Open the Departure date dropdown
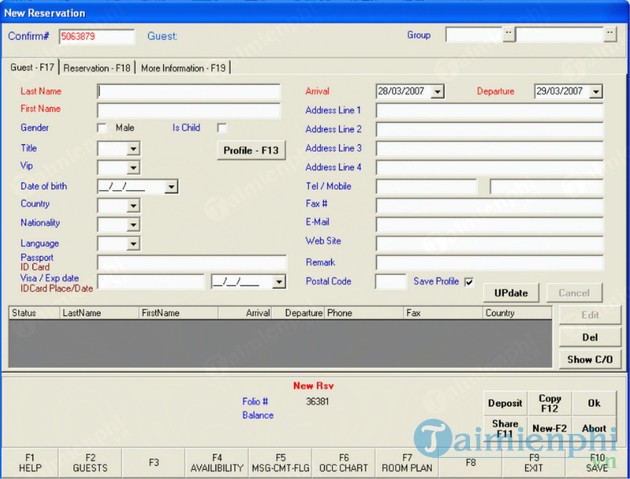This screenshot has width=630, height=479. coord(596,92)
